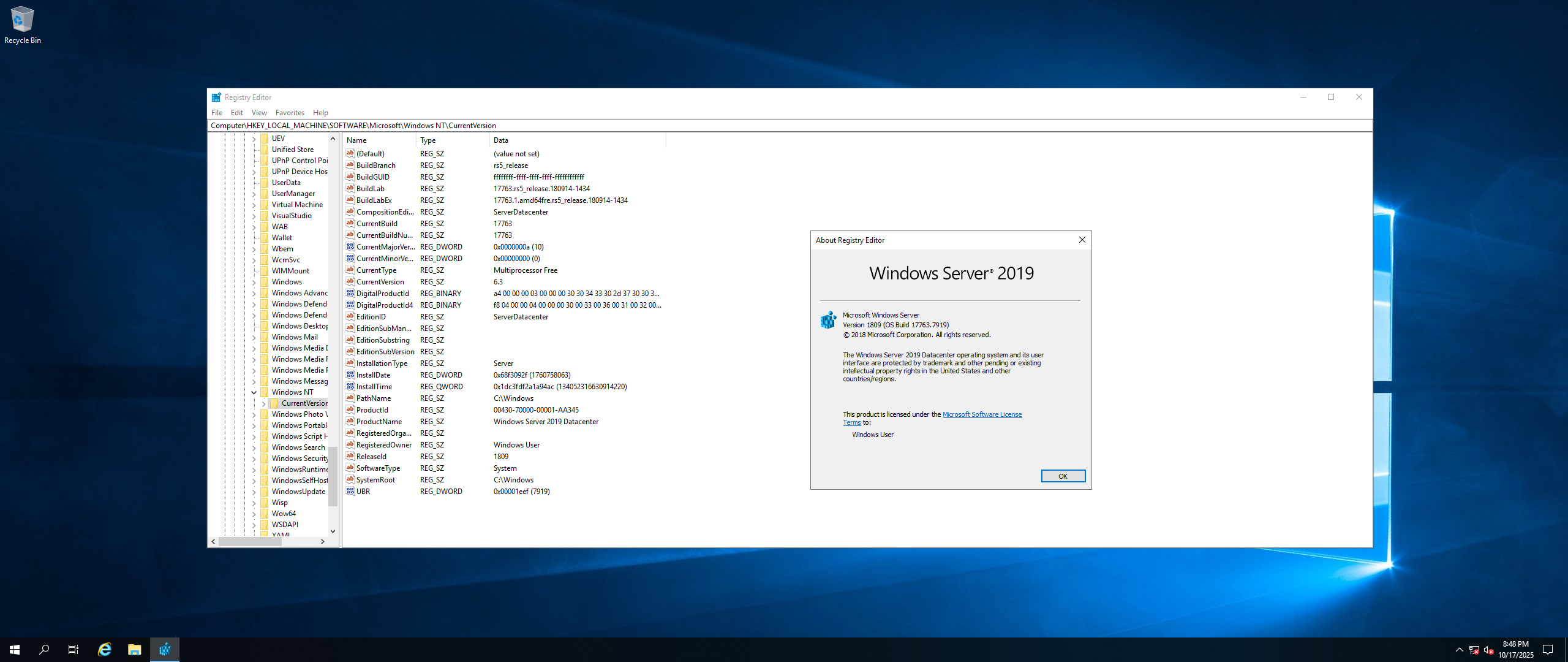1568x662 pixels.
Task: Open the notification center icon
Action: pyautogui.click(x=1548, y=649)
